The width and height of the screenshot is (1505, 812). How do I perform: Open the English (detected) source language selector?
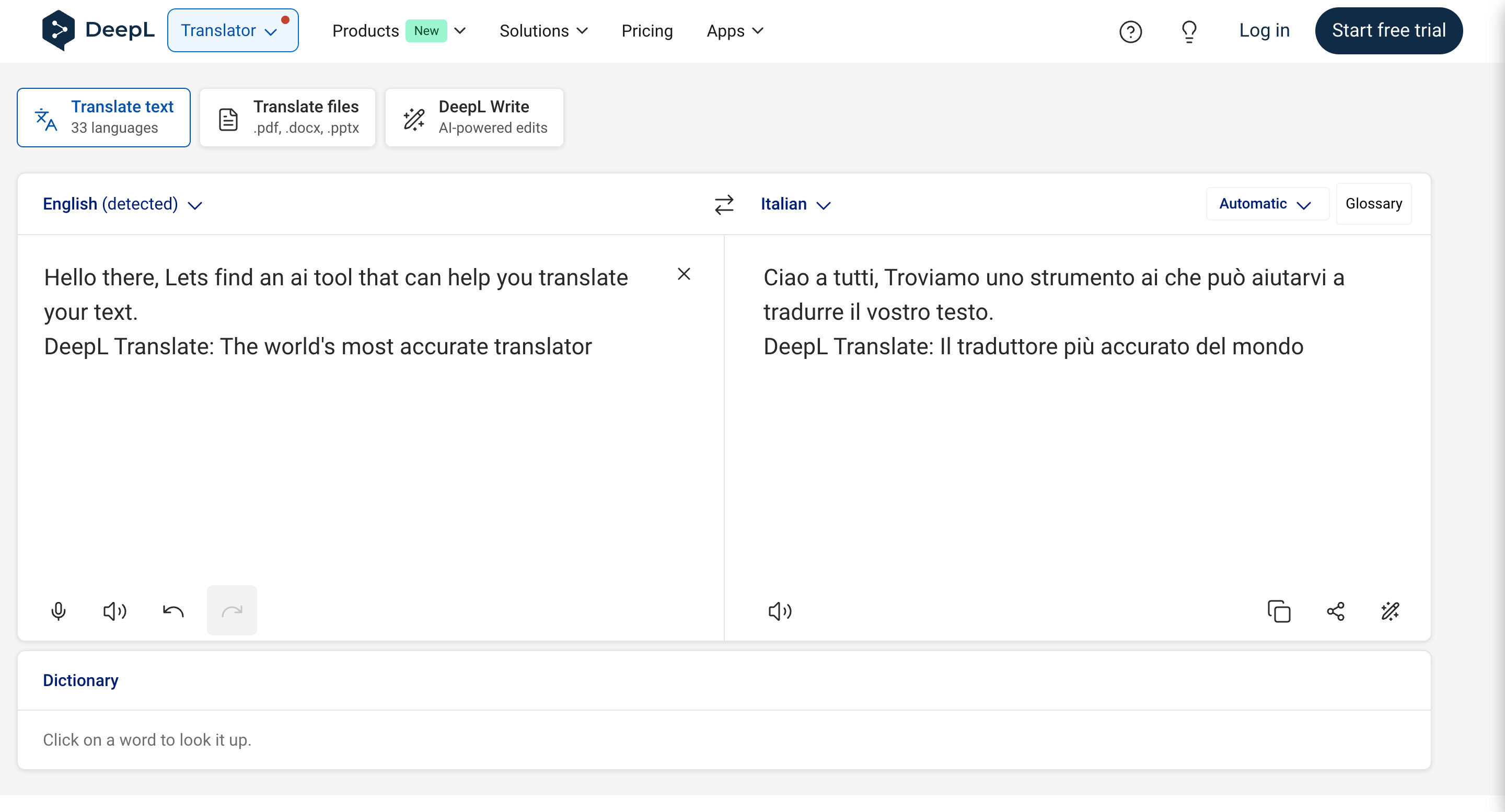coord(123,204)
